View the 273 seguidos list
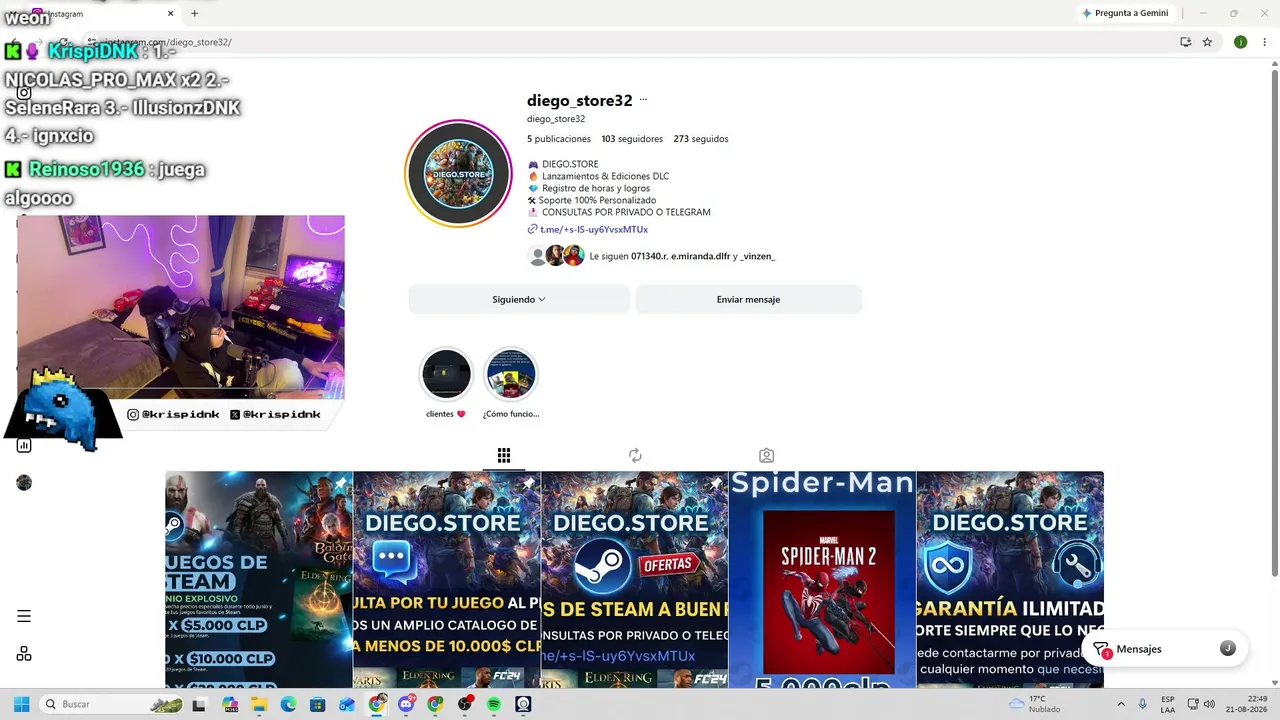Image resolution: width=1280 pixels, height=720 pixels. [x=701, y=139]
